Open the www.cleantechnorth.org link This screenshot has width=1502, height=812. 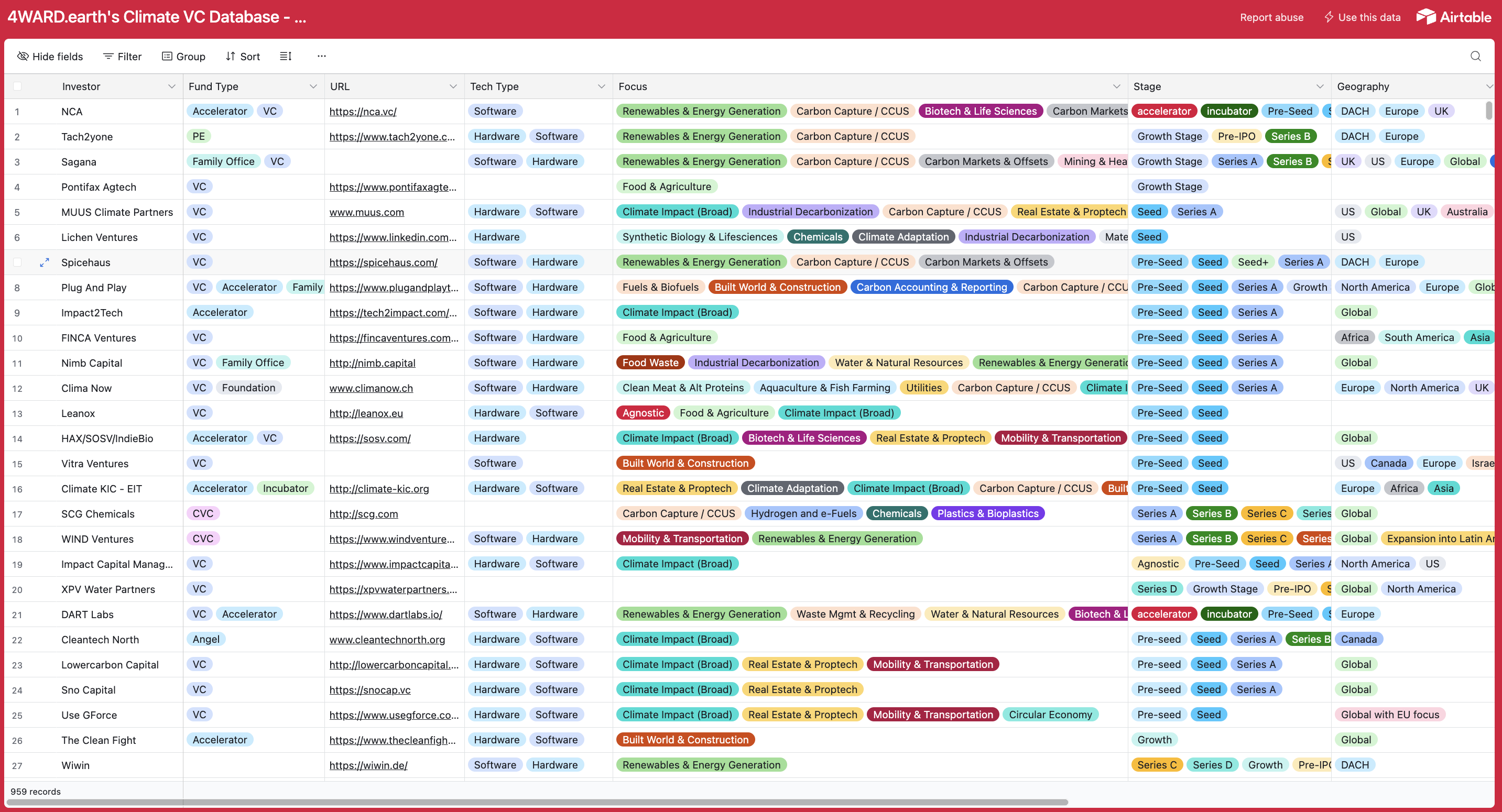pos(387,640)
